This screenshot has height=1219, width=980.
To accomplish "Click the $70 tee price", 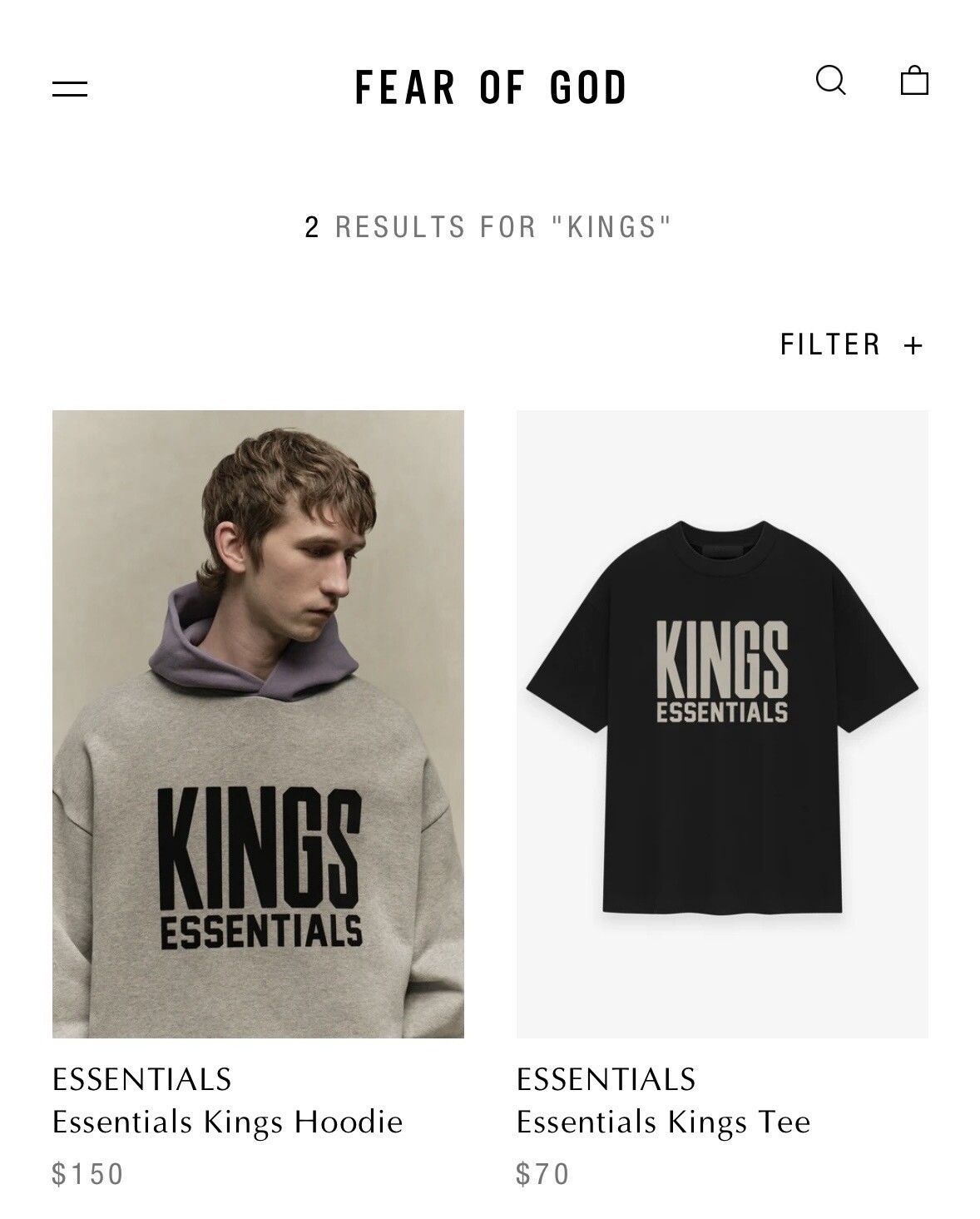I will (542, 1174).
